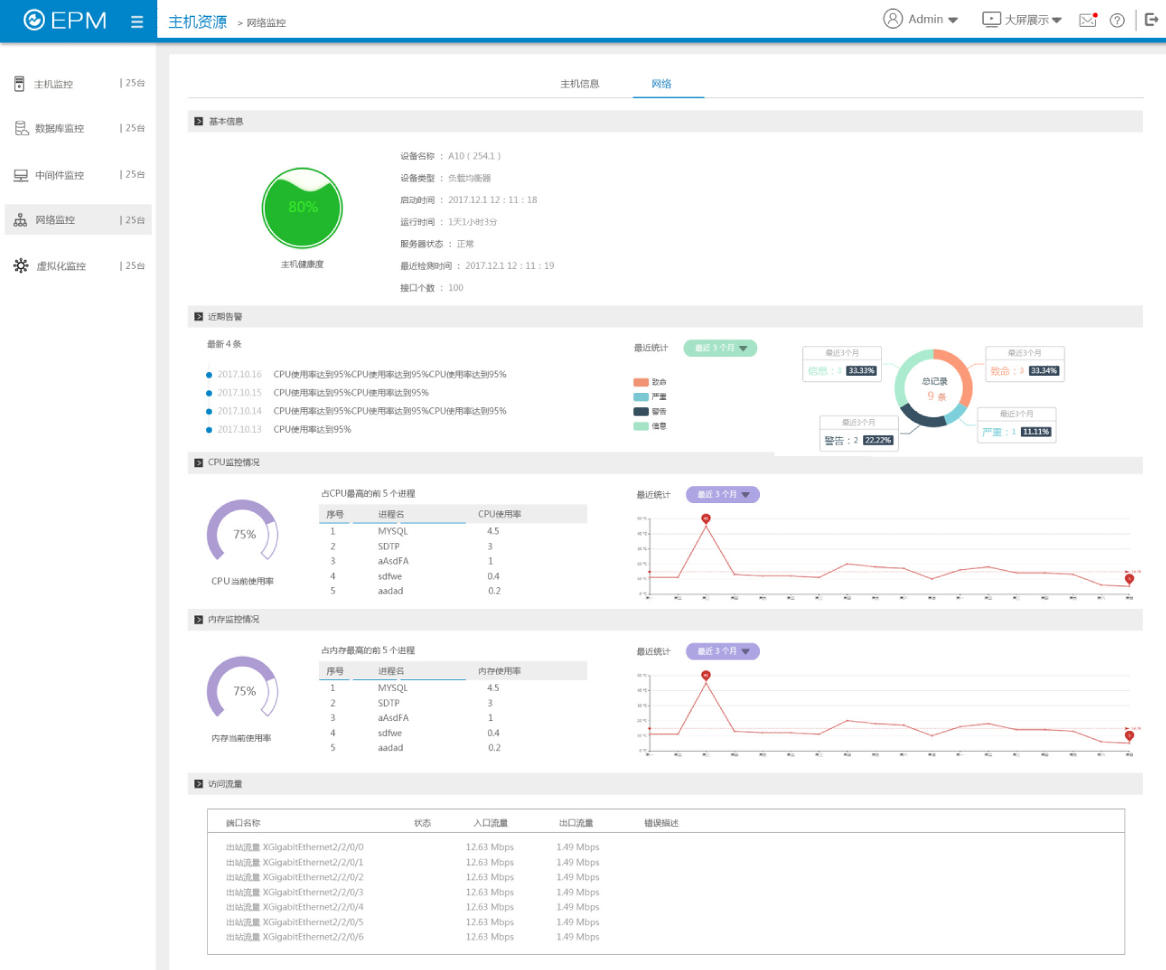1166x970 pixels.
Task: Click the 虚拟化监控 gear icon
Action: [x=21, y=266]
